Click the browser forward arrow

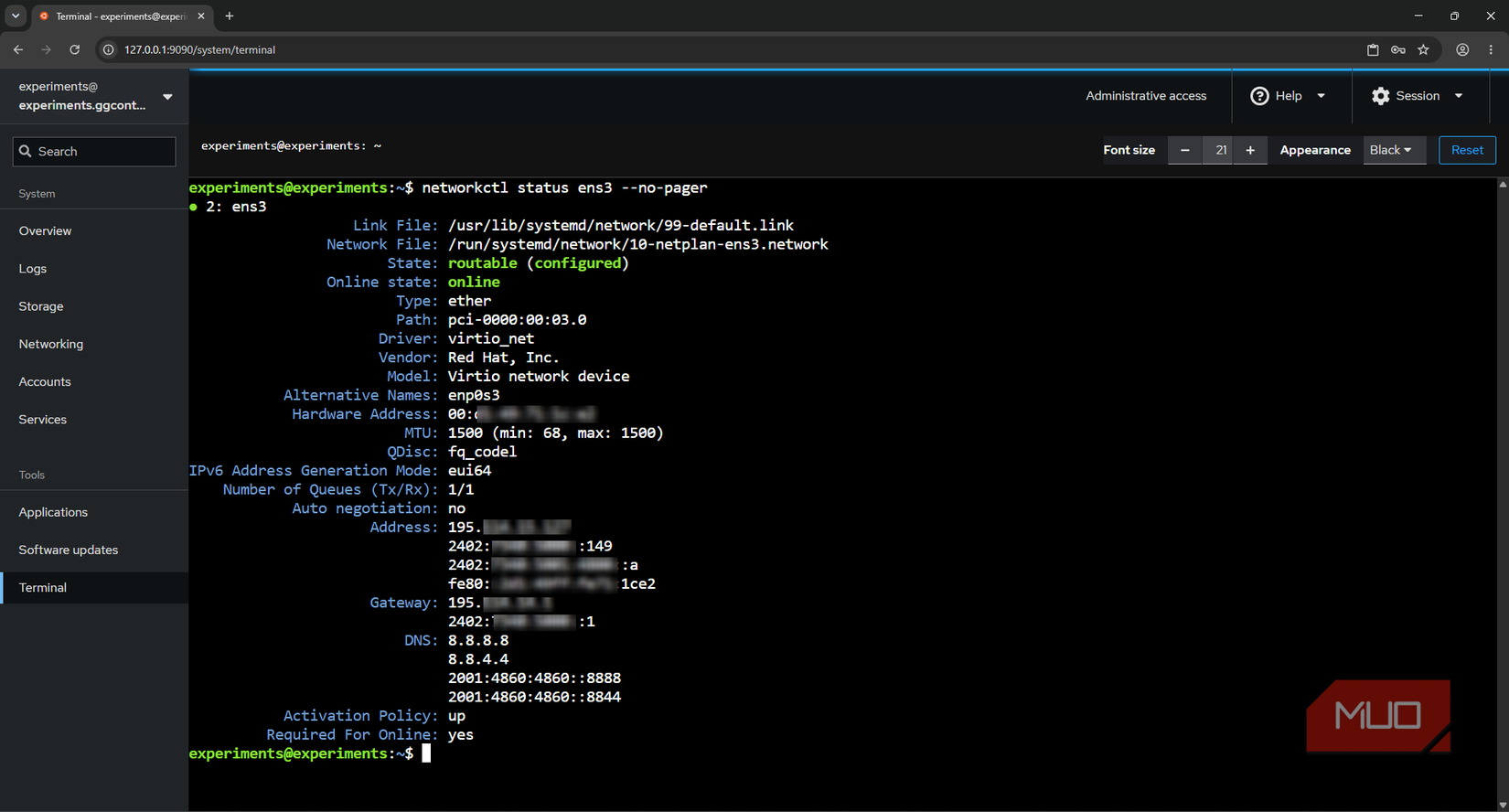pyautogui.click(x=47, y=49)
